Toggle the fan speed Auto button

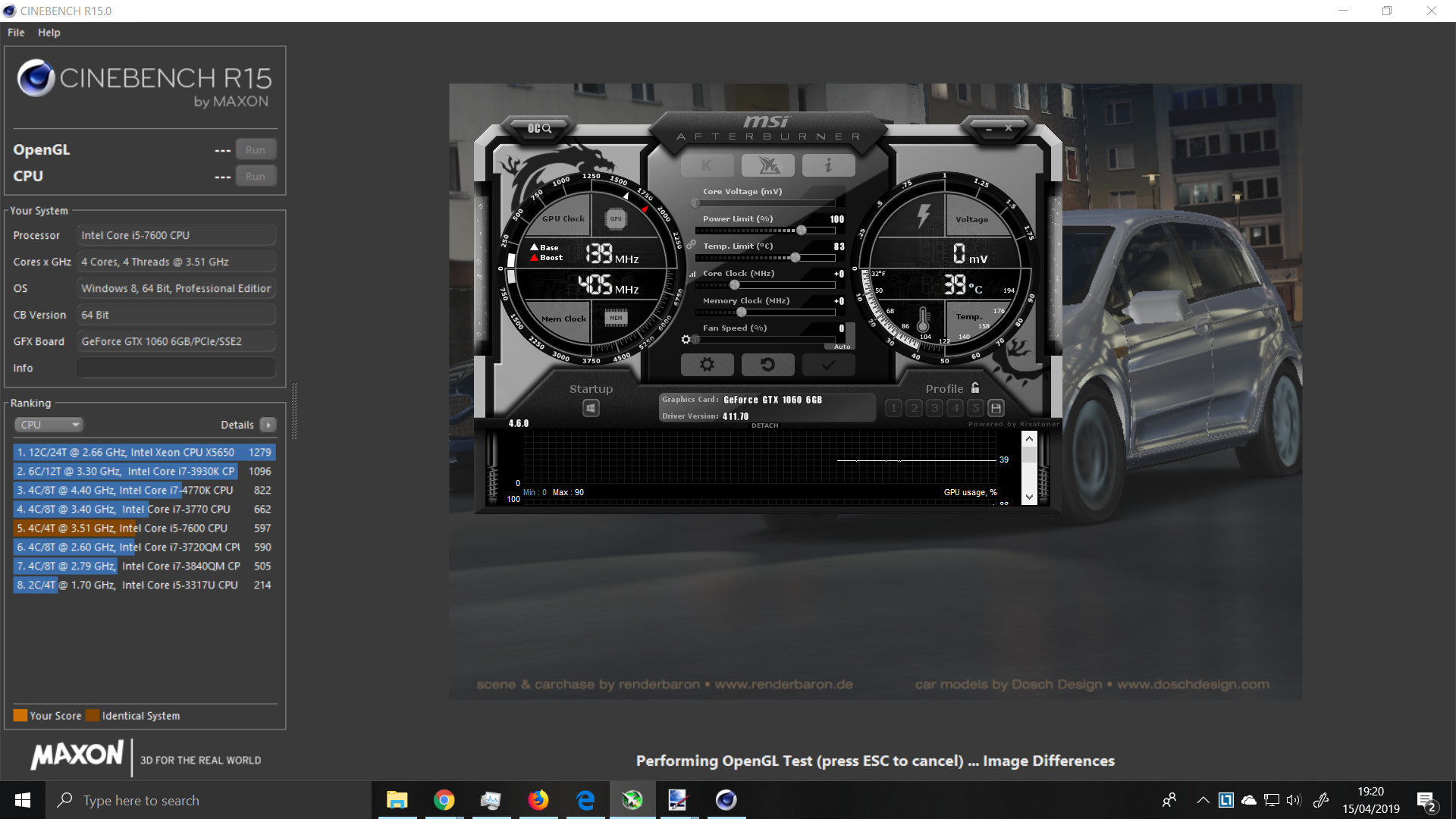[x=842, y=347]
